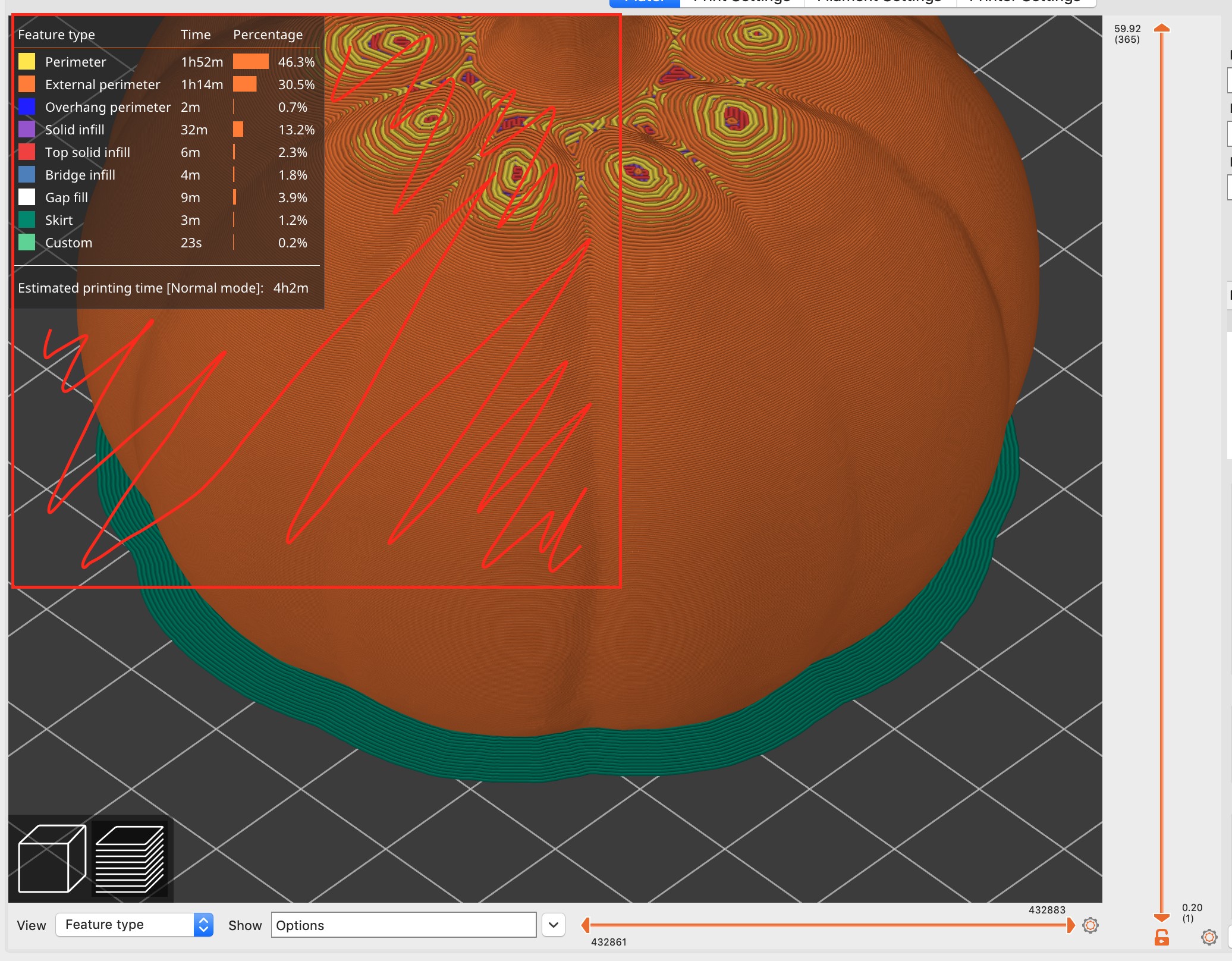Grab the bottom thumb of vertical layer slider
Screen dimensions: 1232x961
coord(1161,918)
